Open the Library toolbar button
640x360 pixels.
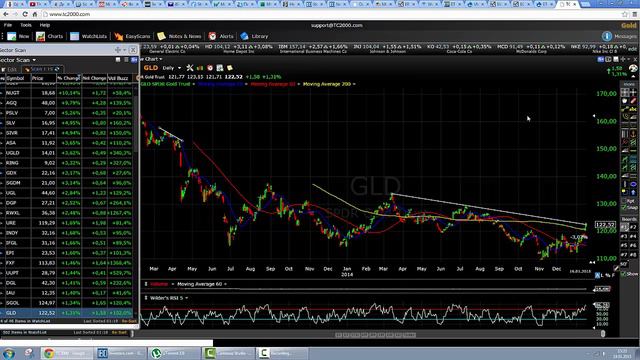point(254,36)
